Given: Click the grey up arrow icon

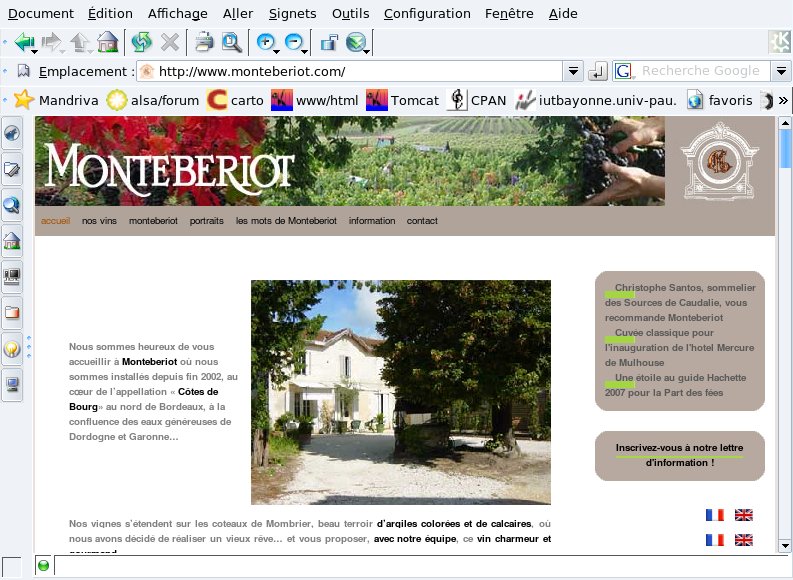Looking at the screenshot, I should point(79,42).
